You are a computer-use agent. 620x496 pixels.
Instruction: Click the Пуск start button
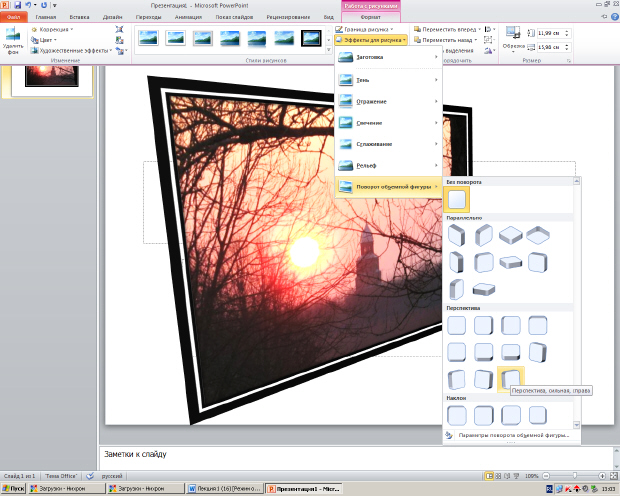(13, 489)
